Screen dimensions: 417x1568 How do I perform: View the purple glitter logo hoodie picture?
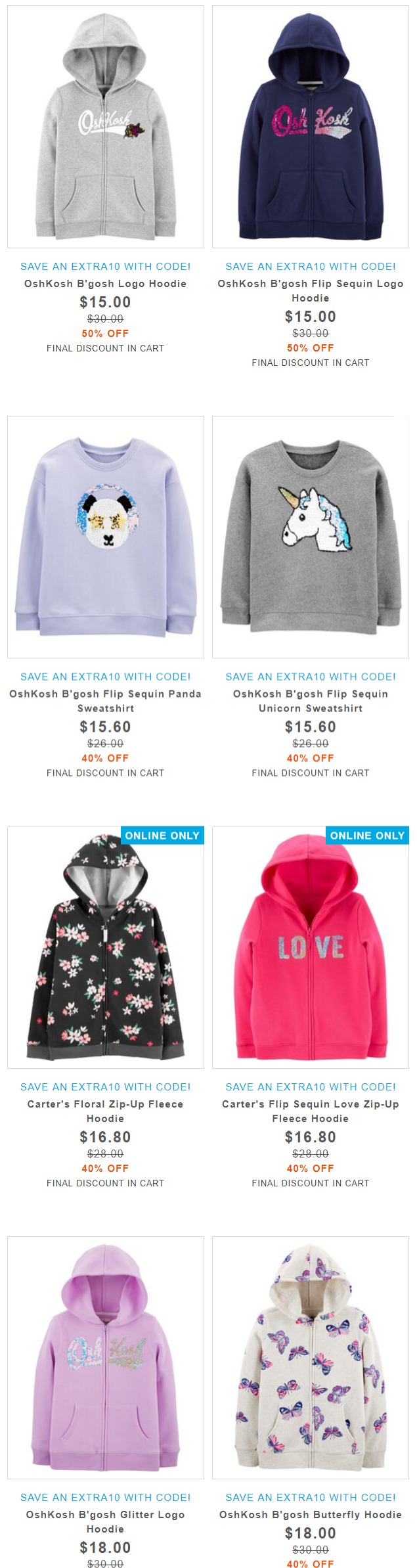(x=106, y=1357)
